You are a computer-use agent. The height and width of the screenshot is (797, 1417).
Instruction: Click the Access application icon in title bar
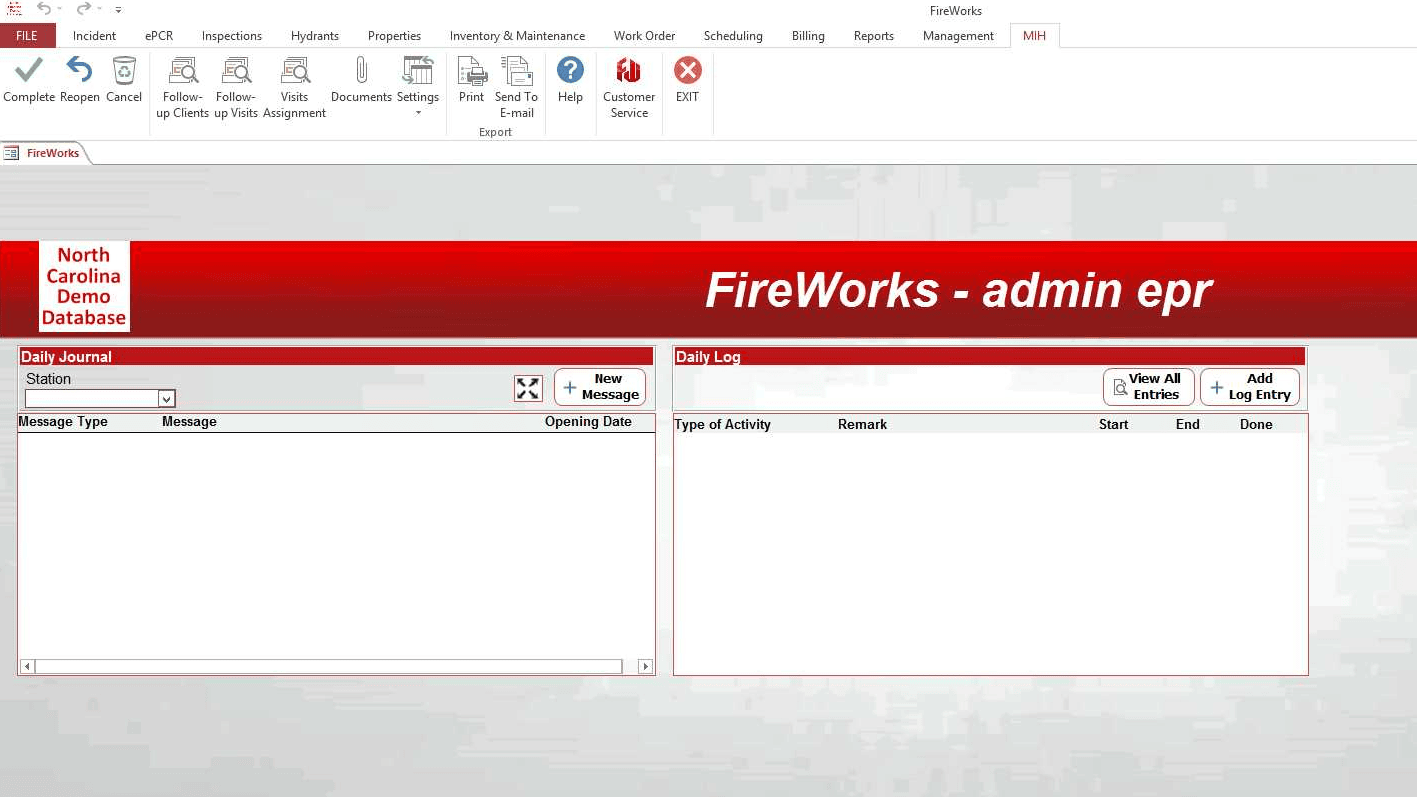pos(14,9)
